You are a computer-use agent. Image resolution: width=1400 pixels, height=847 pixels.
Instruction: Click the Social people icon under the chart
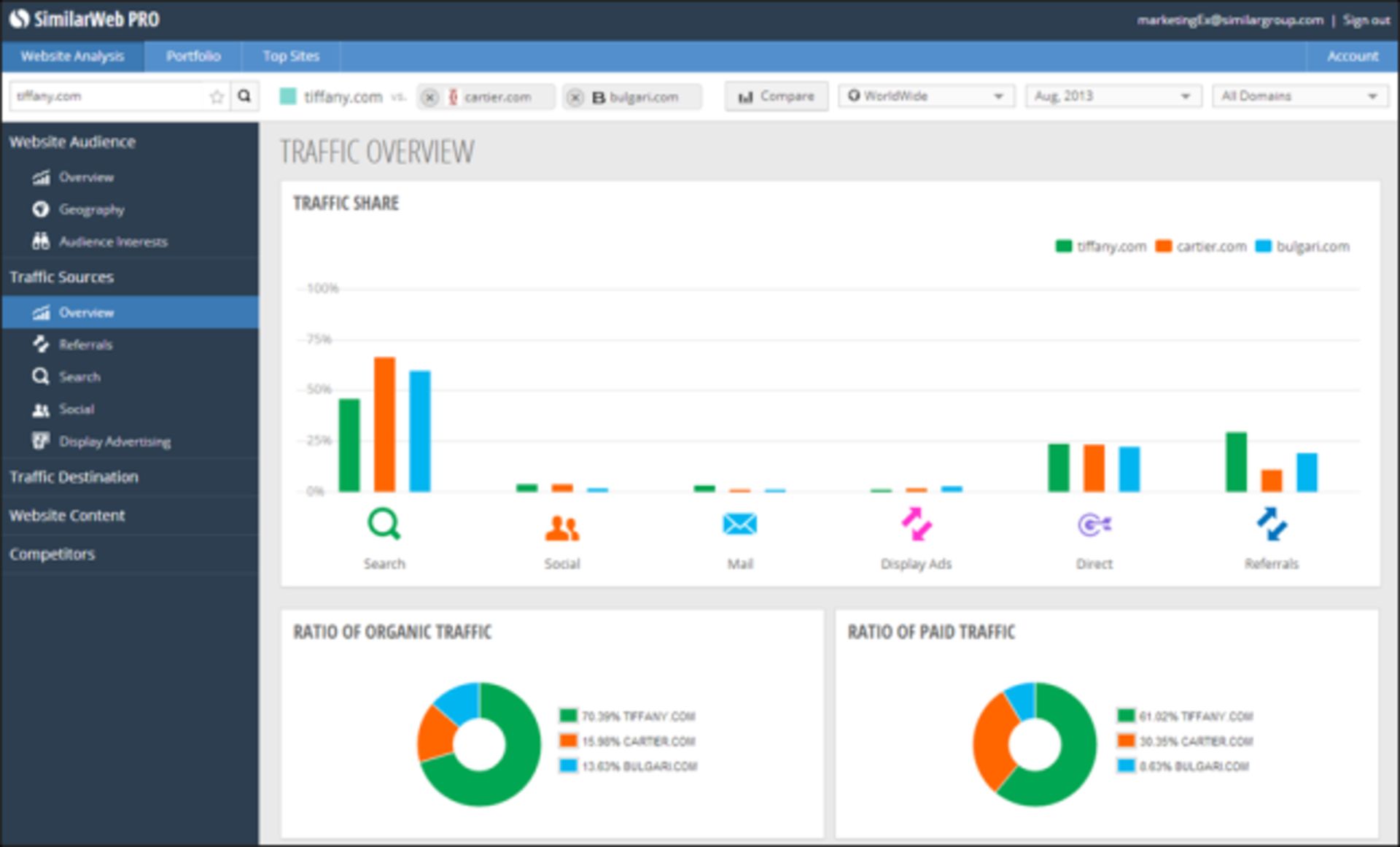click(561, 527)
